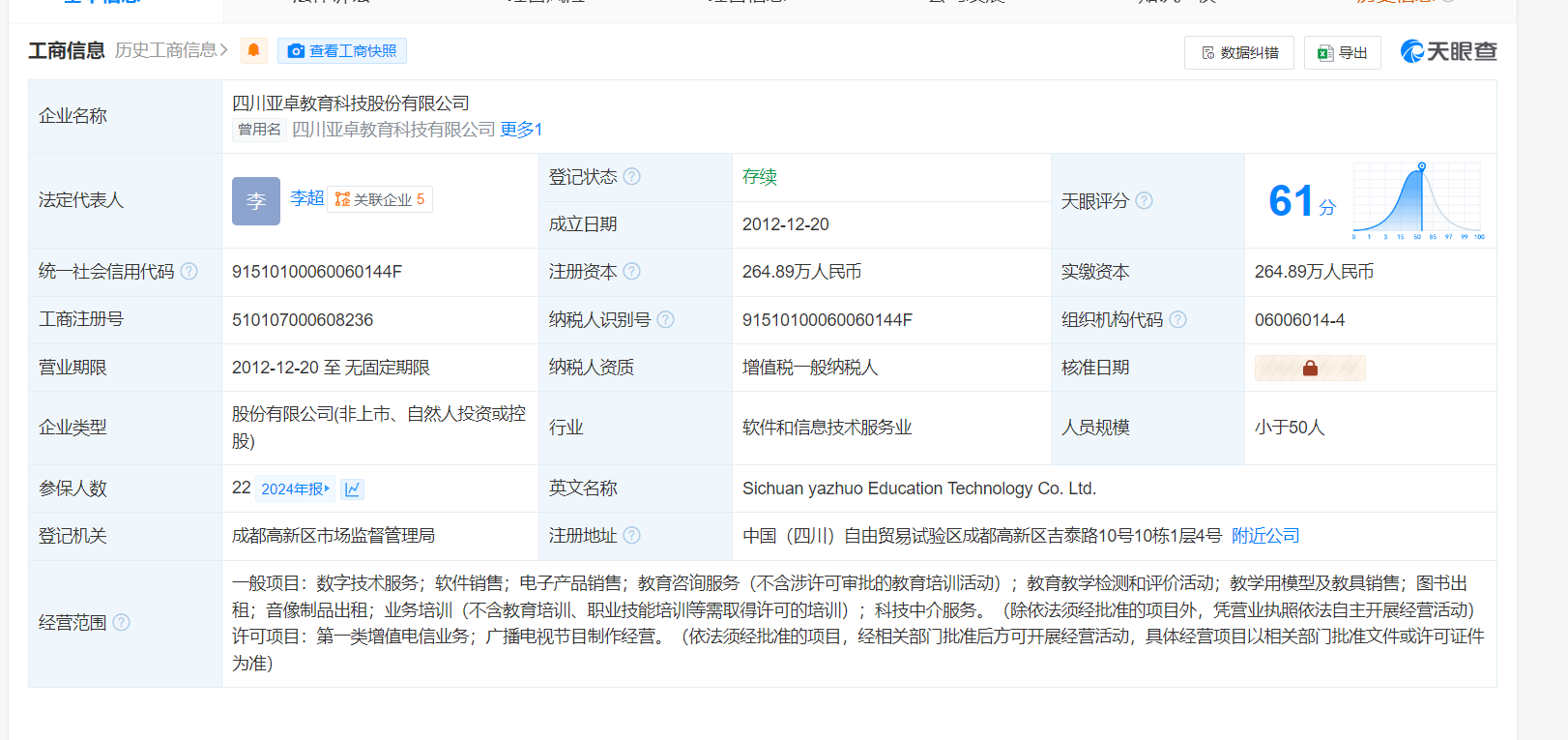
Task: Click help icon beside 注册地址
Action: click(632, 535)
